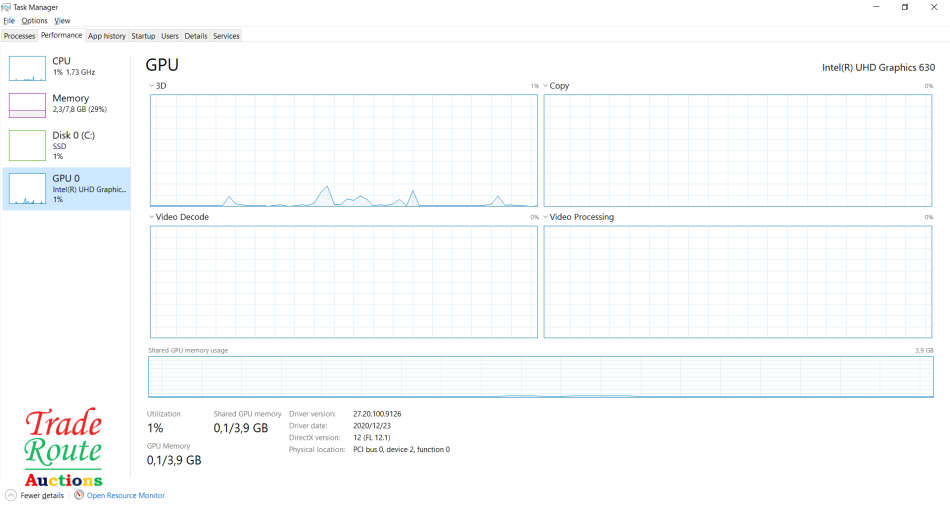Select GPU 0 in the sidebar

click(66, 188)
